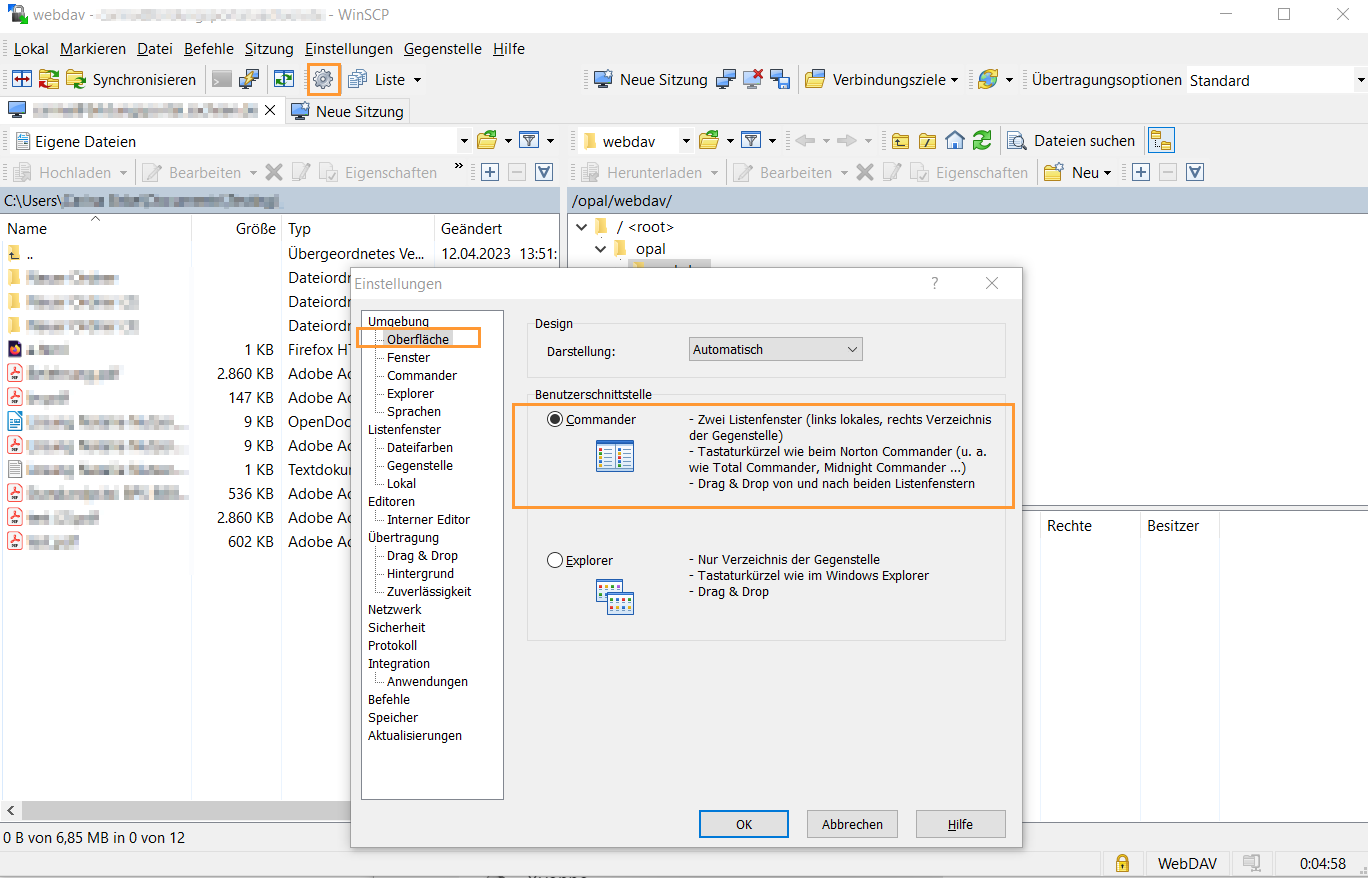This screenshot has width=1368, height=878.
Task: Select the Explorer interface radio button
Action: pos(554,560)
